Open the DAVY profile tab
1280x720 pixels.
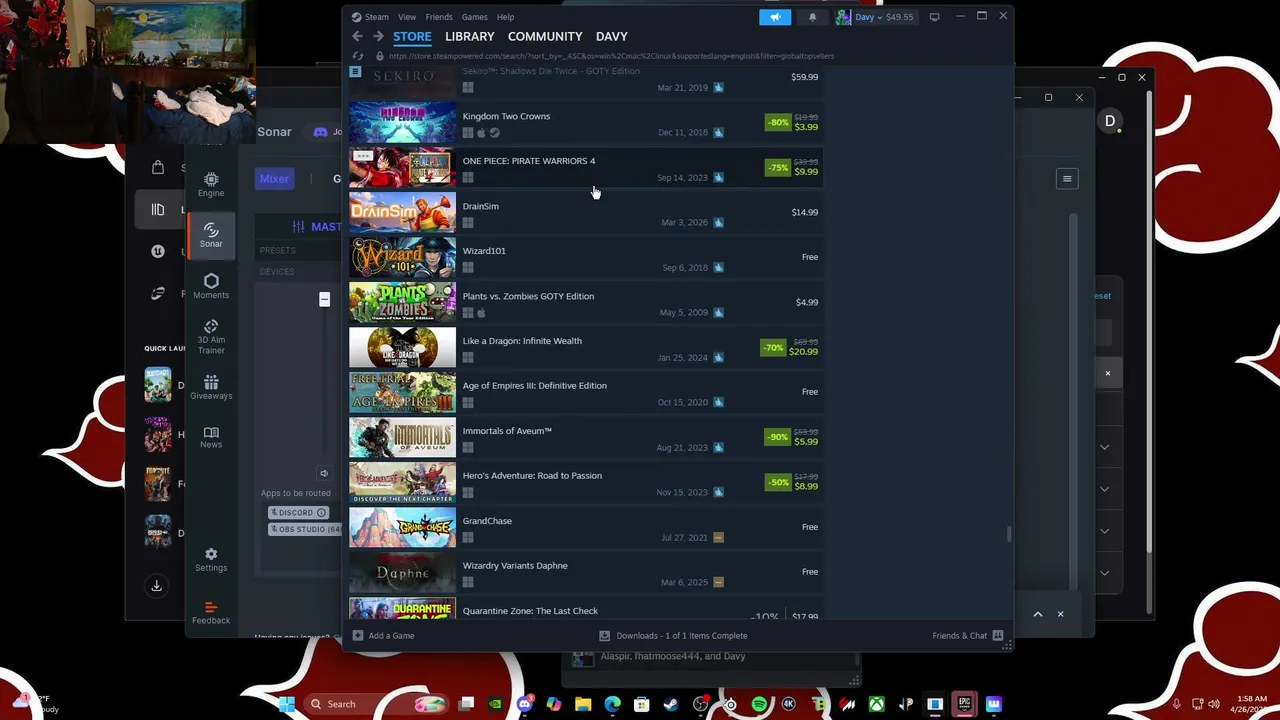612,36
